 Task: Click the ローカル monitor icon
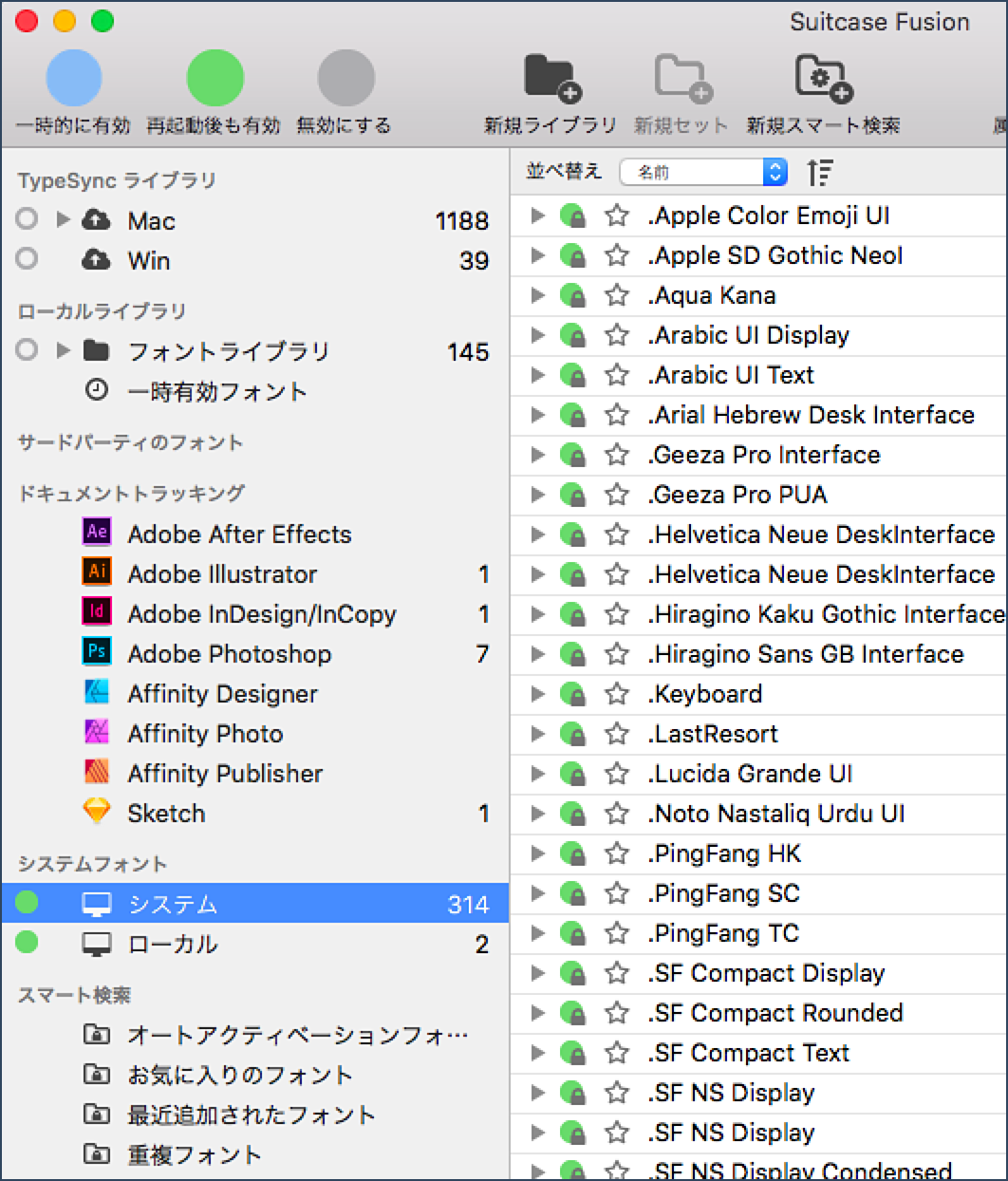pyautogui.click(x=97, y=945)
